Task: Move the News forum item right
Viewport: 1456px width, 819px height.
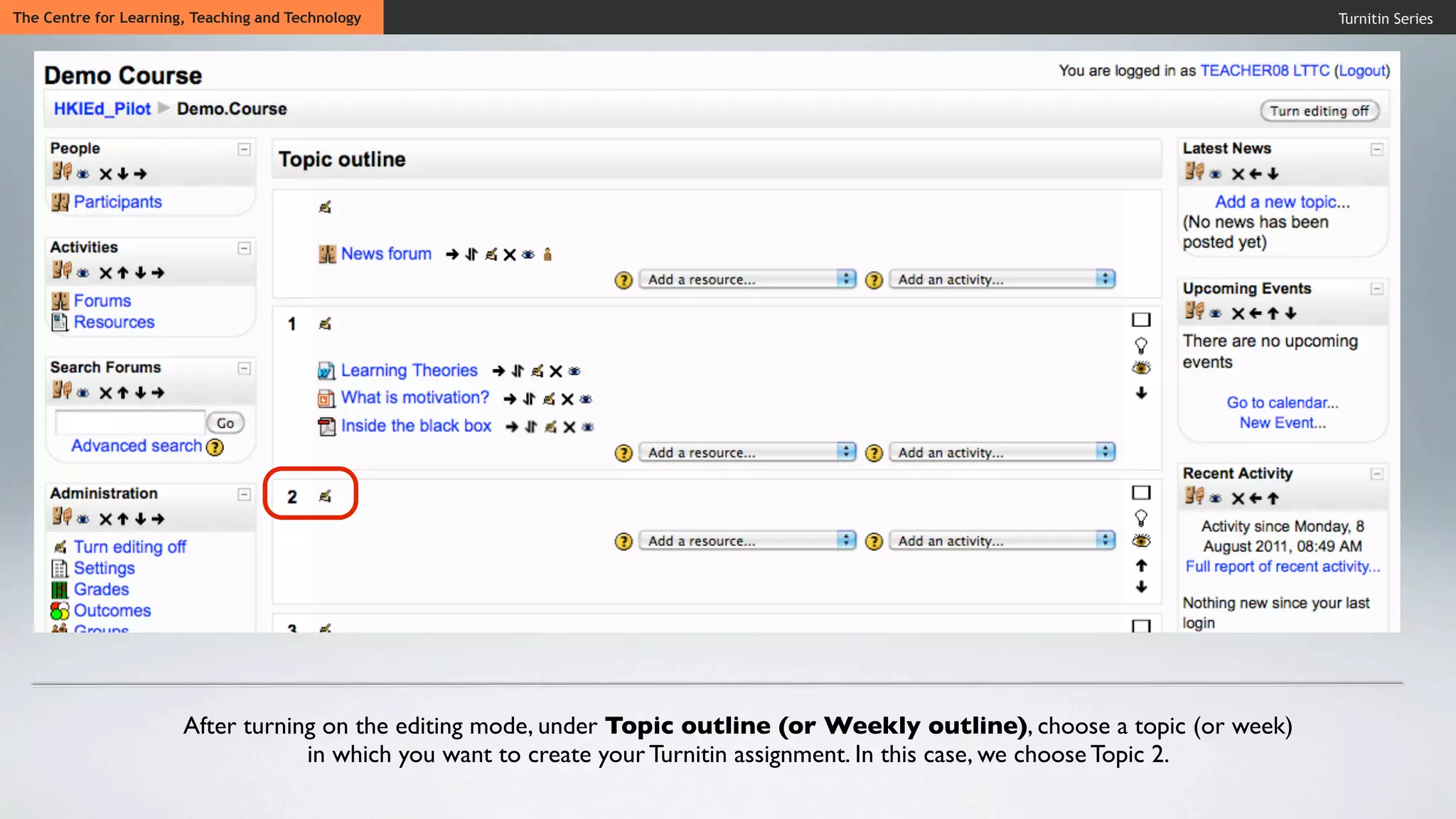Action: (452, 255)
